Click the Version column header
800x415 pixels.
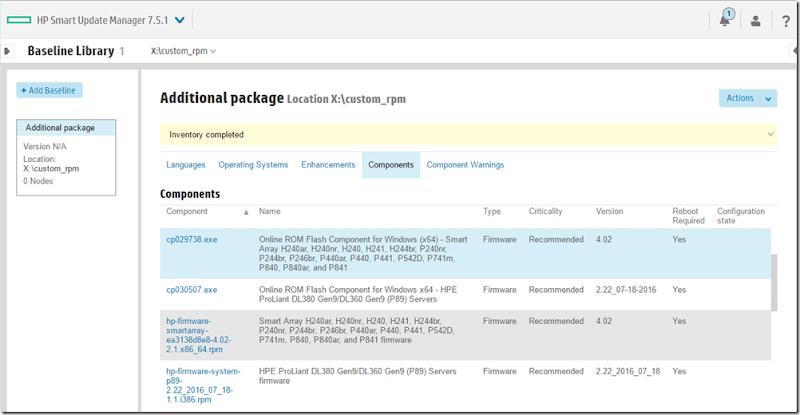609,211
